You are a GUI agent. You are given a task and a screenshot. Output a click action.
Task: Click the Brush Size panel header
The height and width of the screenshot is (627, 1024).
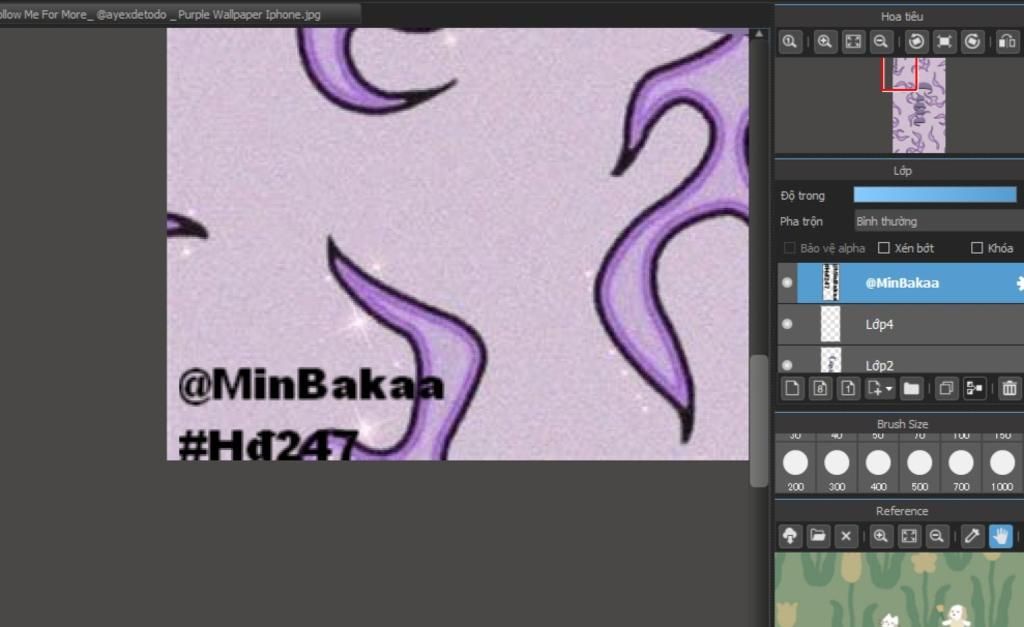[x=902, y=424]
